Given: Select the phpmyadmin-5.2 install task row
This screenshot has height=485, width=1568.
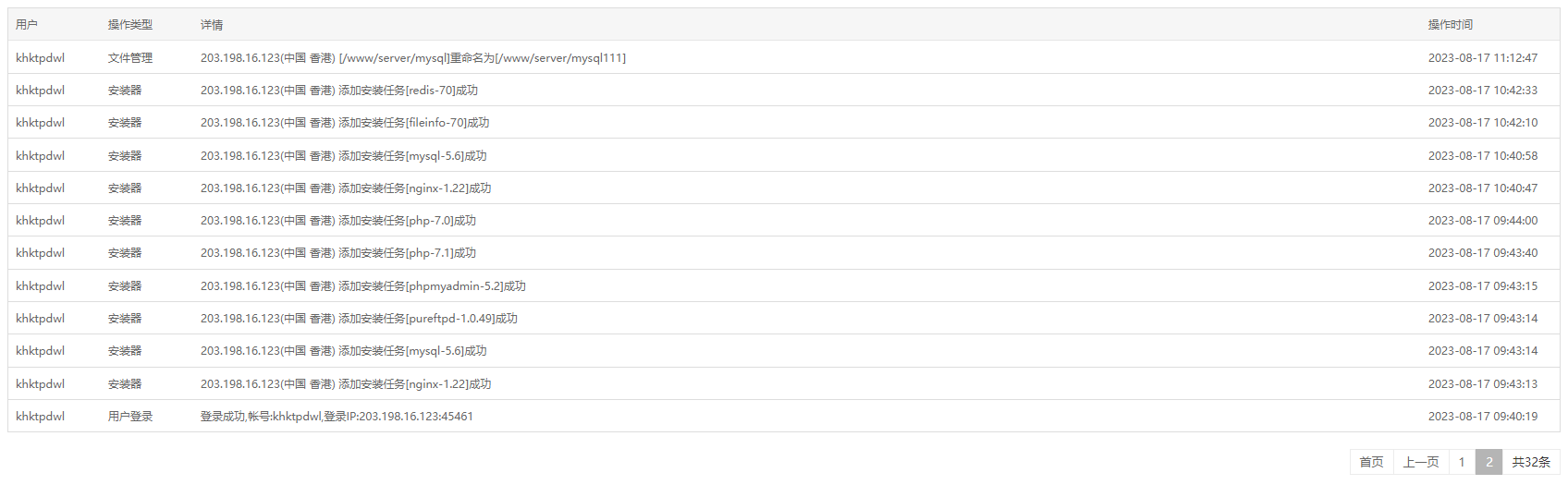Looking at the screenshot, I should coord(783,285).
